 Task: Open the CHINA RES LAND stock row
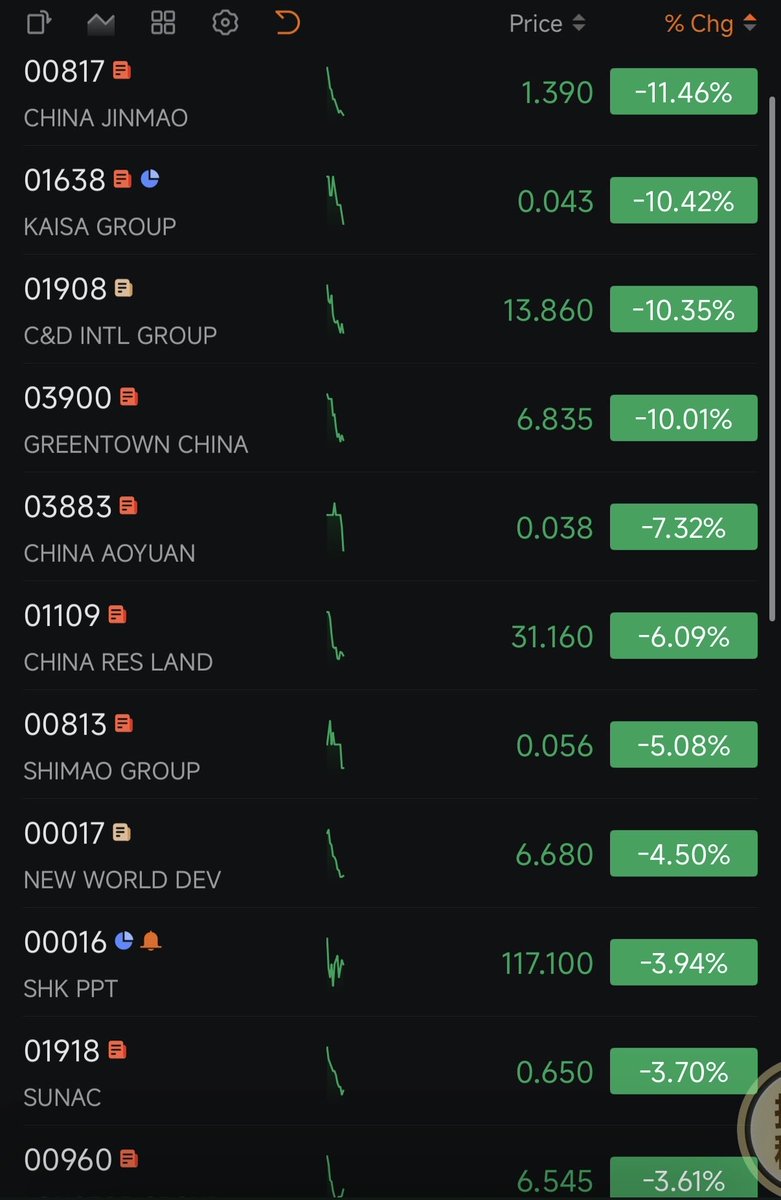tap(390, 636)
